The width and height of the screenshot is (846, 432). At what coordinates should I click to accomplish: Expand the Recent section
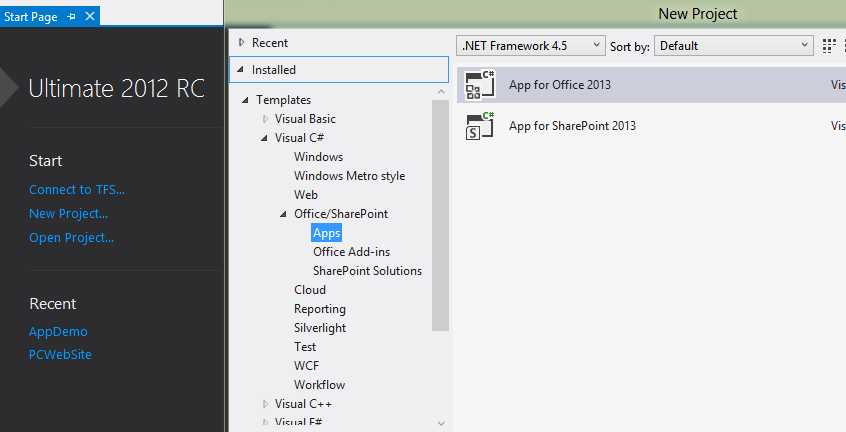click(241, 42)
